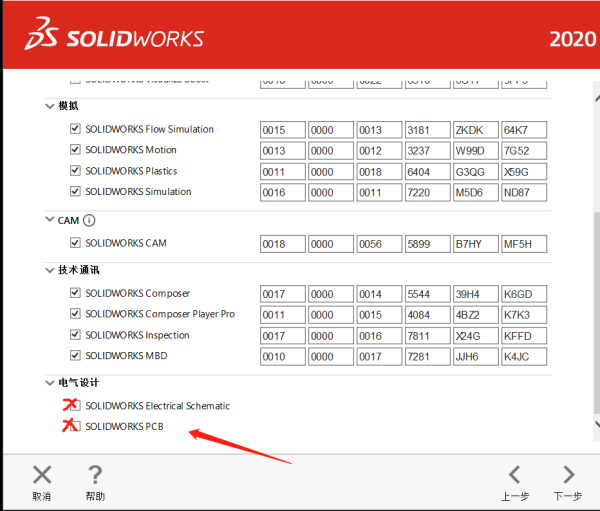600x511 pixels.
Task: Click first serial field of SOLIDWORKS Motion
Action: point(282,151)
